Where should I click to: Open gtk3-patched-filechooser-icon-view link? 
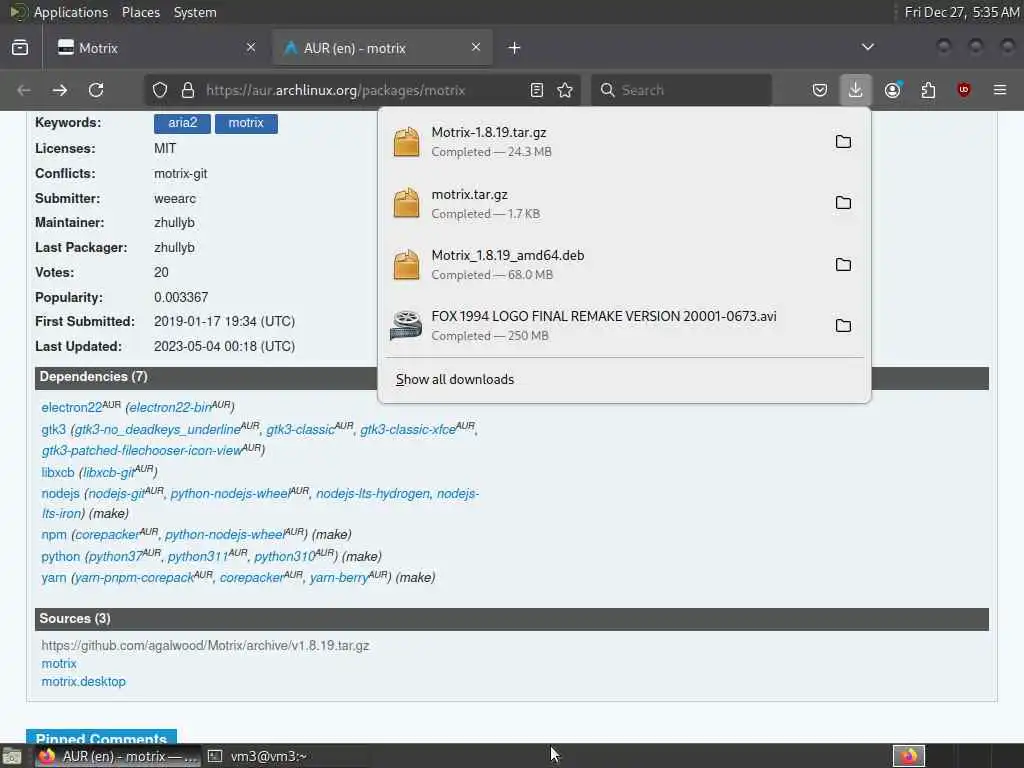[x=142, y=451]
